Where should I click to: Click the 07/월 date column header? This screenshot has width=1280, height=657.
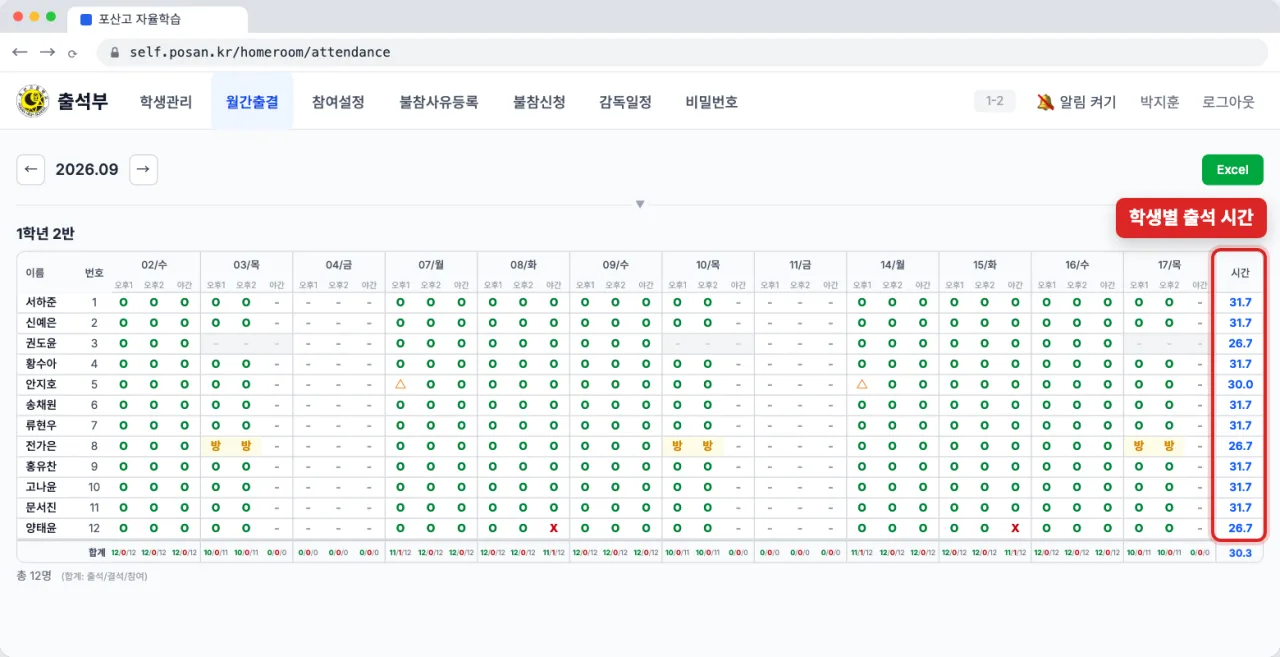click(x=431, y=265)
